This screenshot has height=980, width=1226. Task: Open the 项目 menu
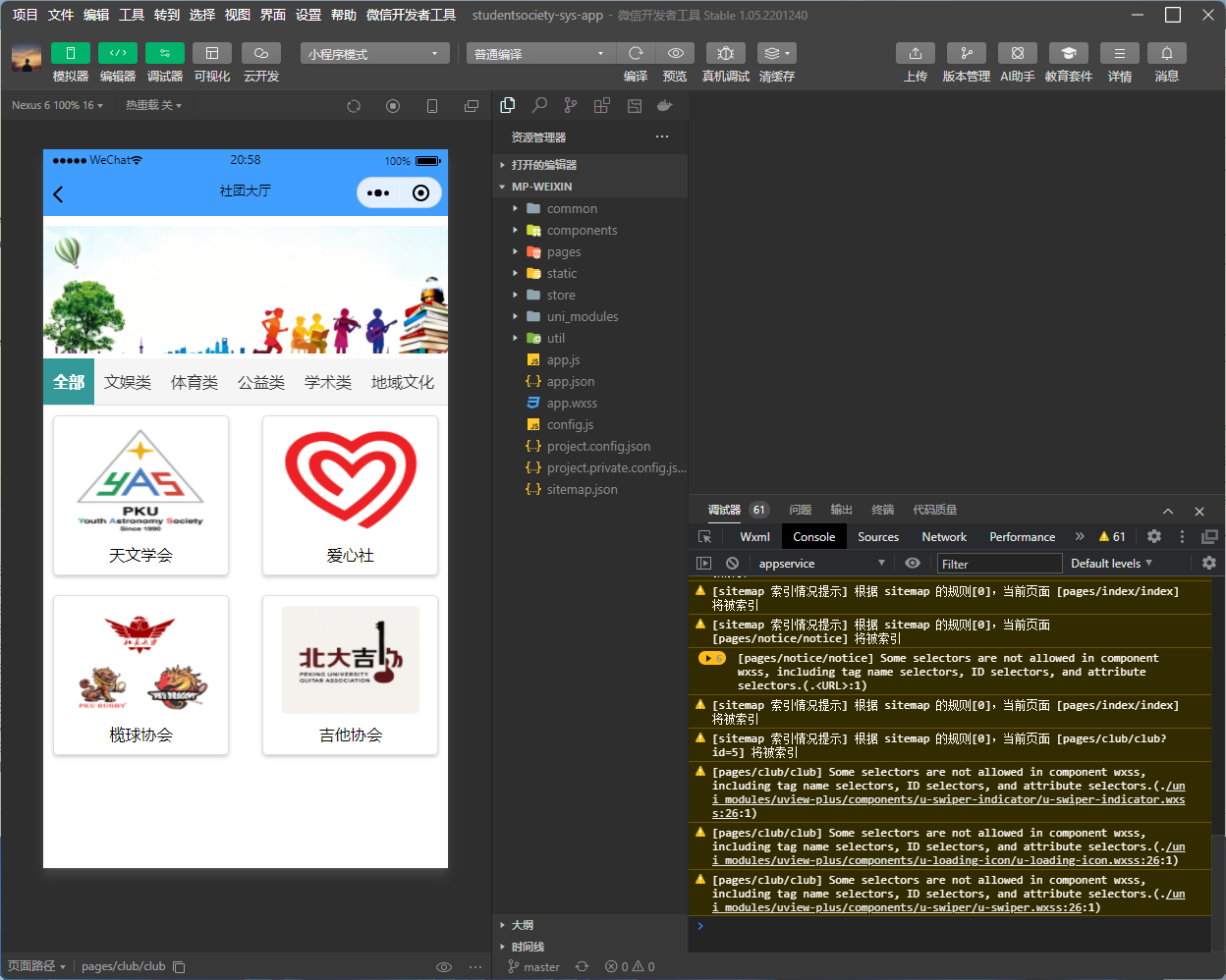[x=25, y=15]
